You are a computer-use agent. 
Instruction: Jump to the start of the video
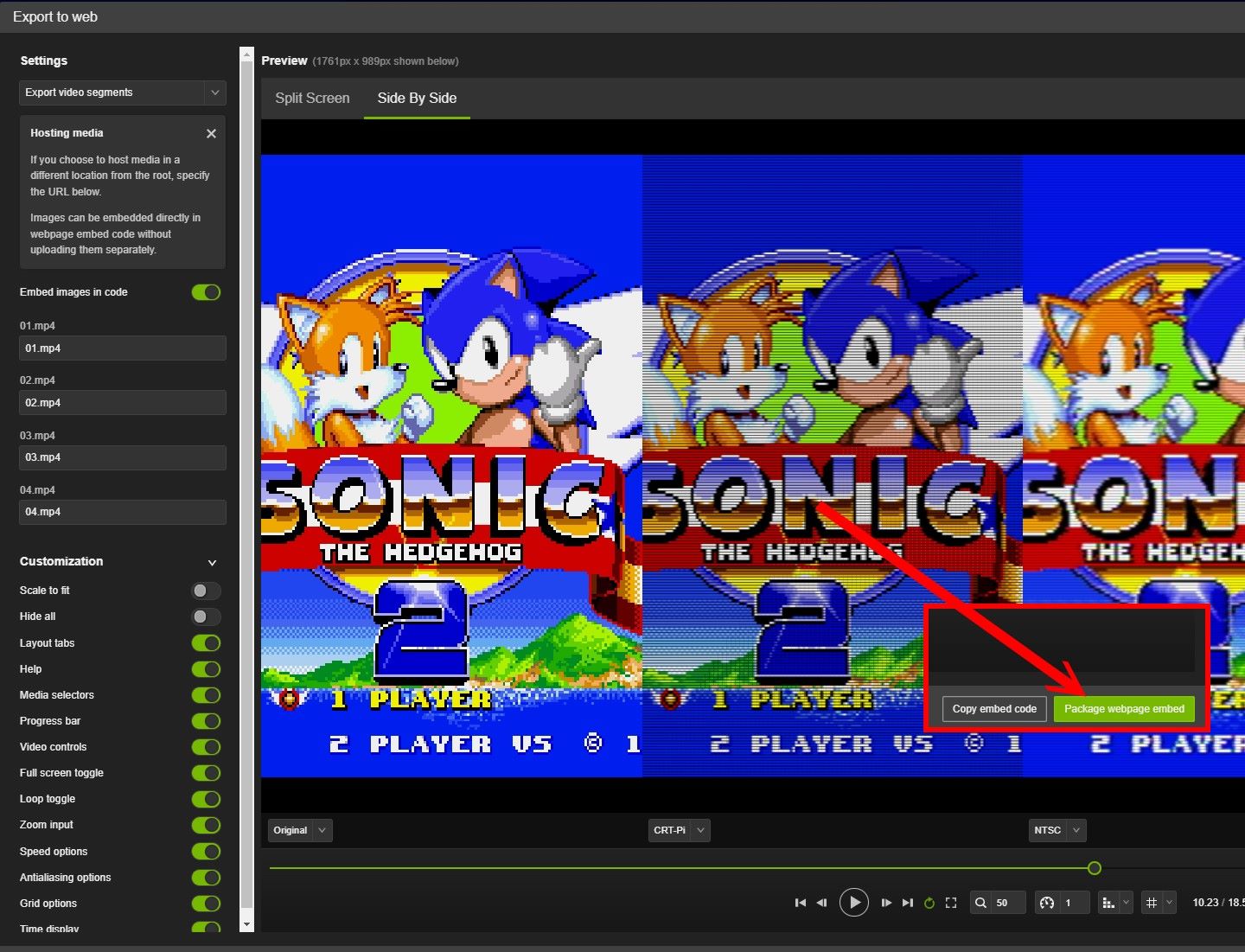(800, 903)
